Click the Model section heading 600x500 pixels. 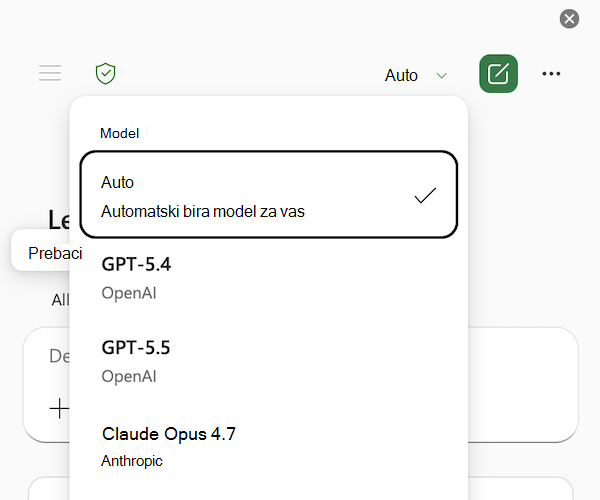(x=119, y=133)
